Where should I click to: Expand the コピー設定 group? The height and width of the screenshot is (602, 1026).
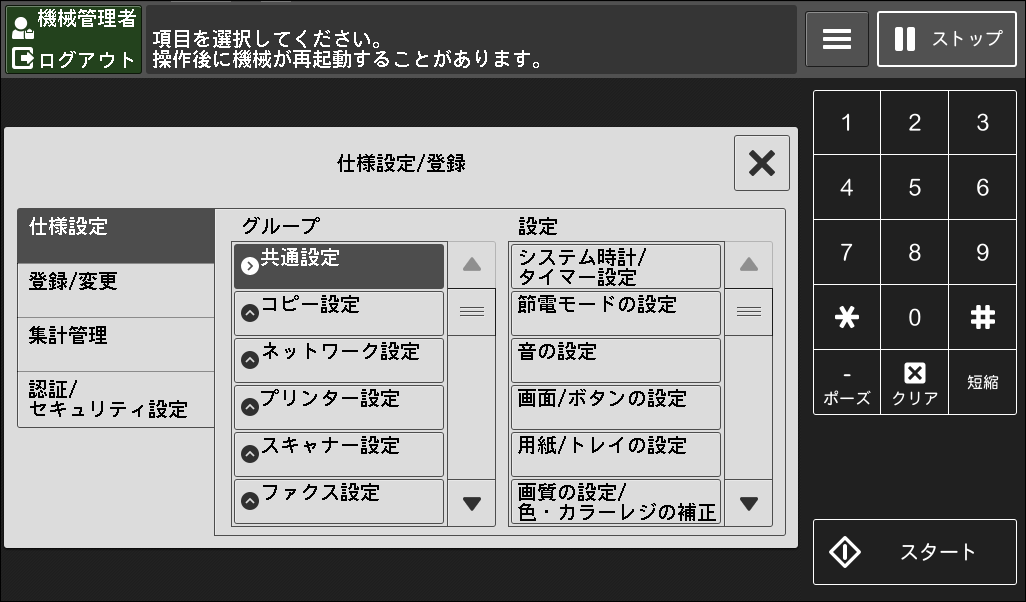pyautogui.click(x=338, y=313)
